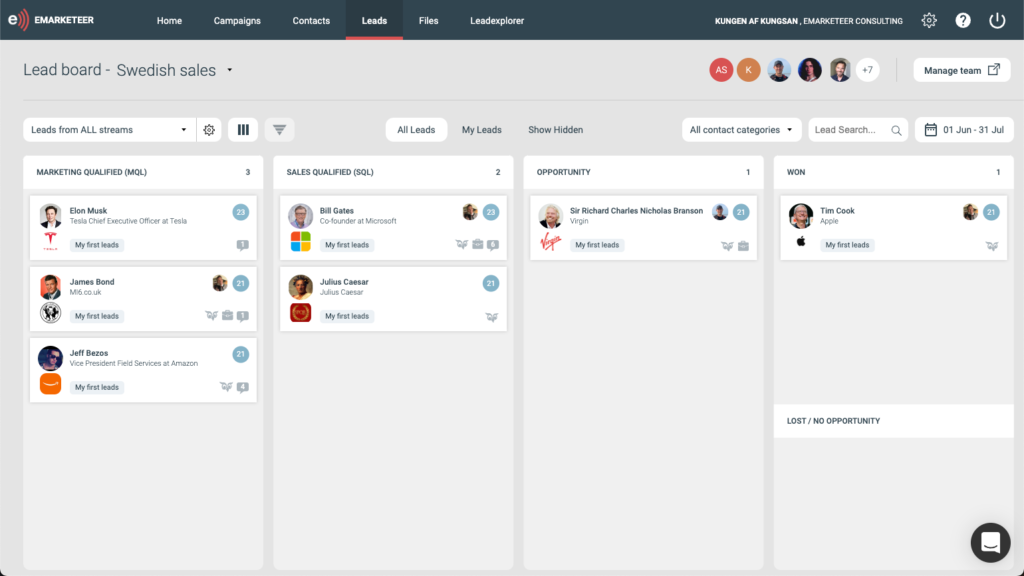
Task: Click the Manage team button
Action: point(961,70)
